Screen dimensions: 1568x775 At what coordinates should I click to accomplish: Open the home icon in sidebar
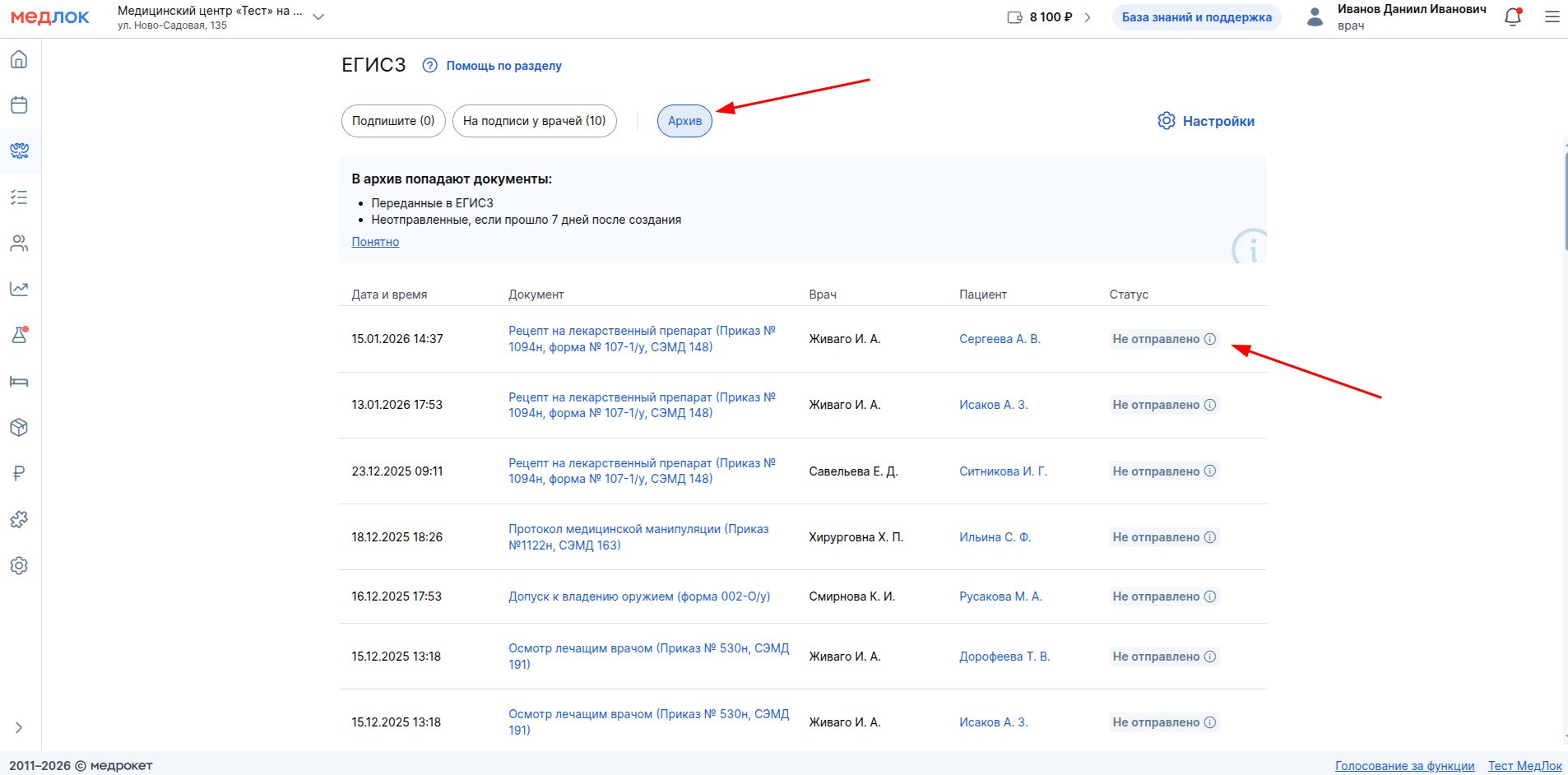19,59
